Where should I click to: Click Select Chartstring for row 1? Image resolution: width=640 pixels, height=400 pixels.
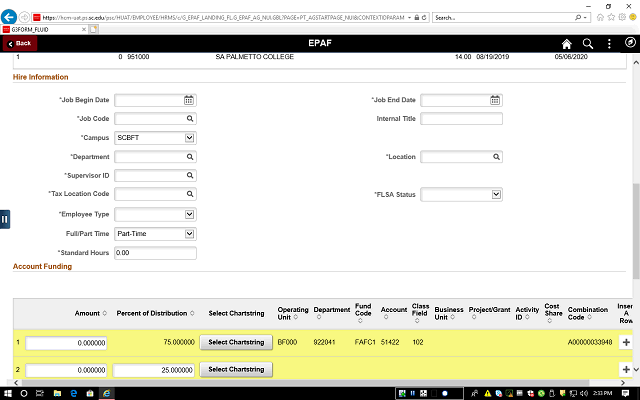click(236, 342)
